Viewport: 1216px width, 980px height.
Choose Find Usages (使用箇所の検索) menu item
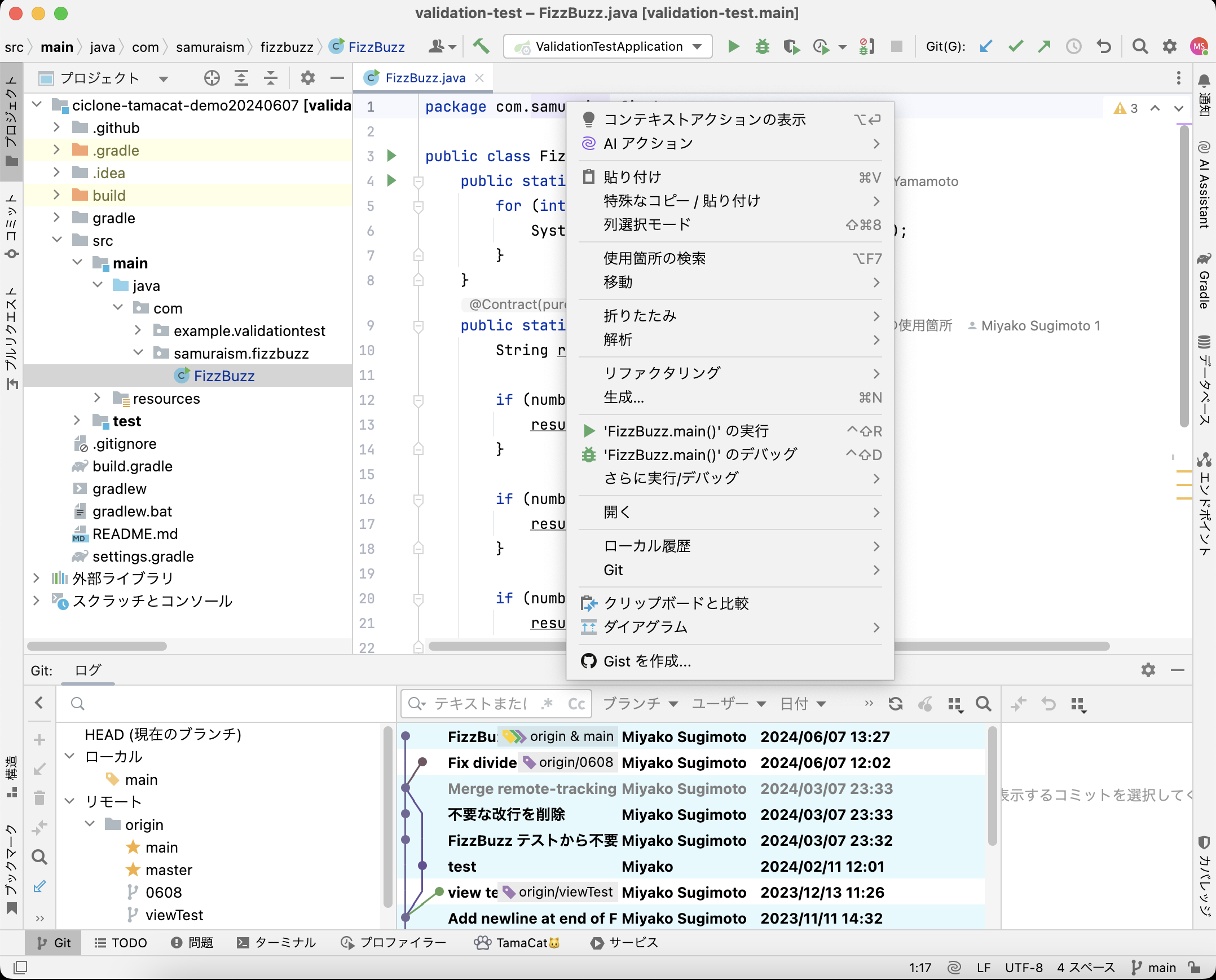(730, 259)
